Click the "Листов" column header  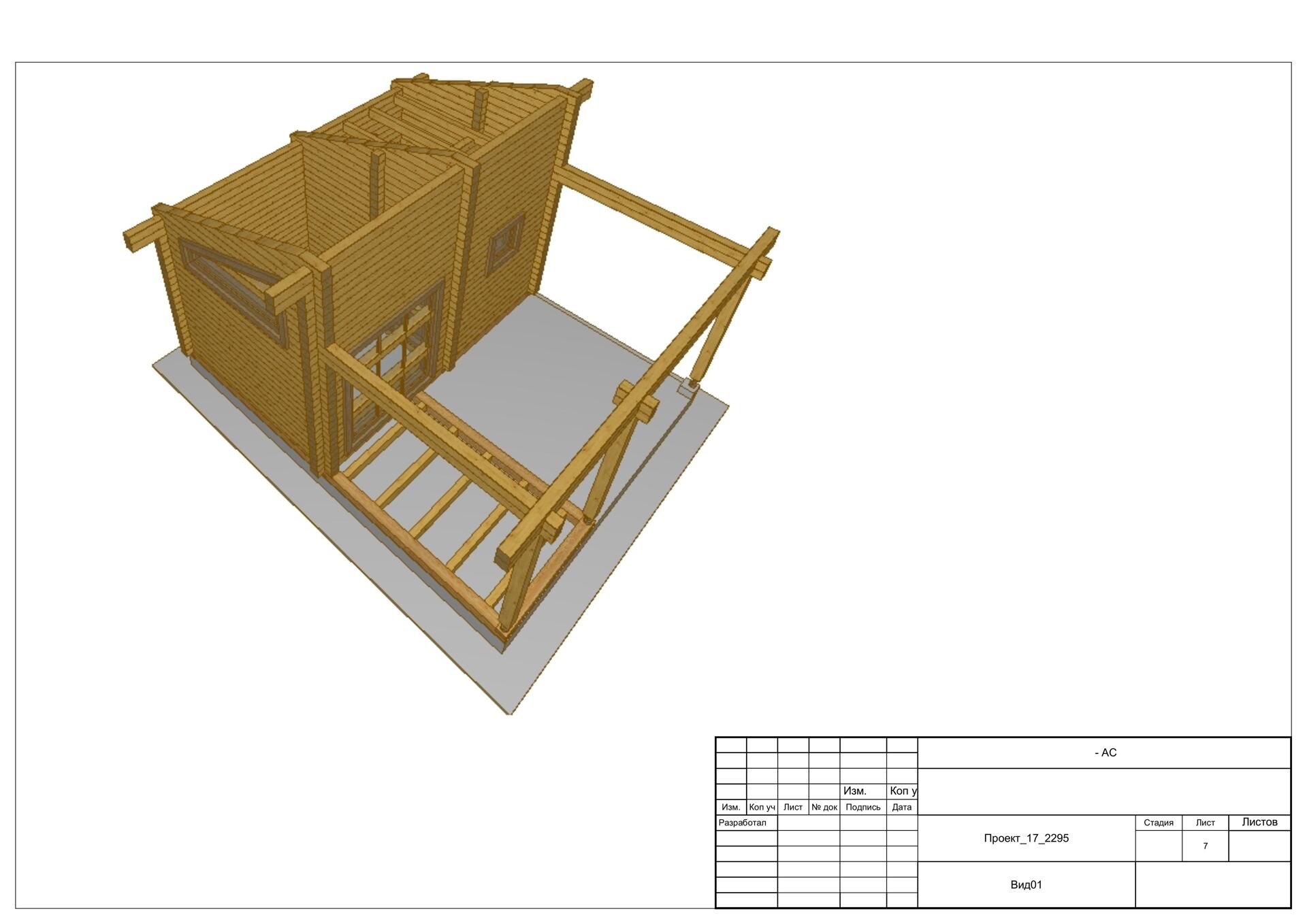(x=1259, y=822)
